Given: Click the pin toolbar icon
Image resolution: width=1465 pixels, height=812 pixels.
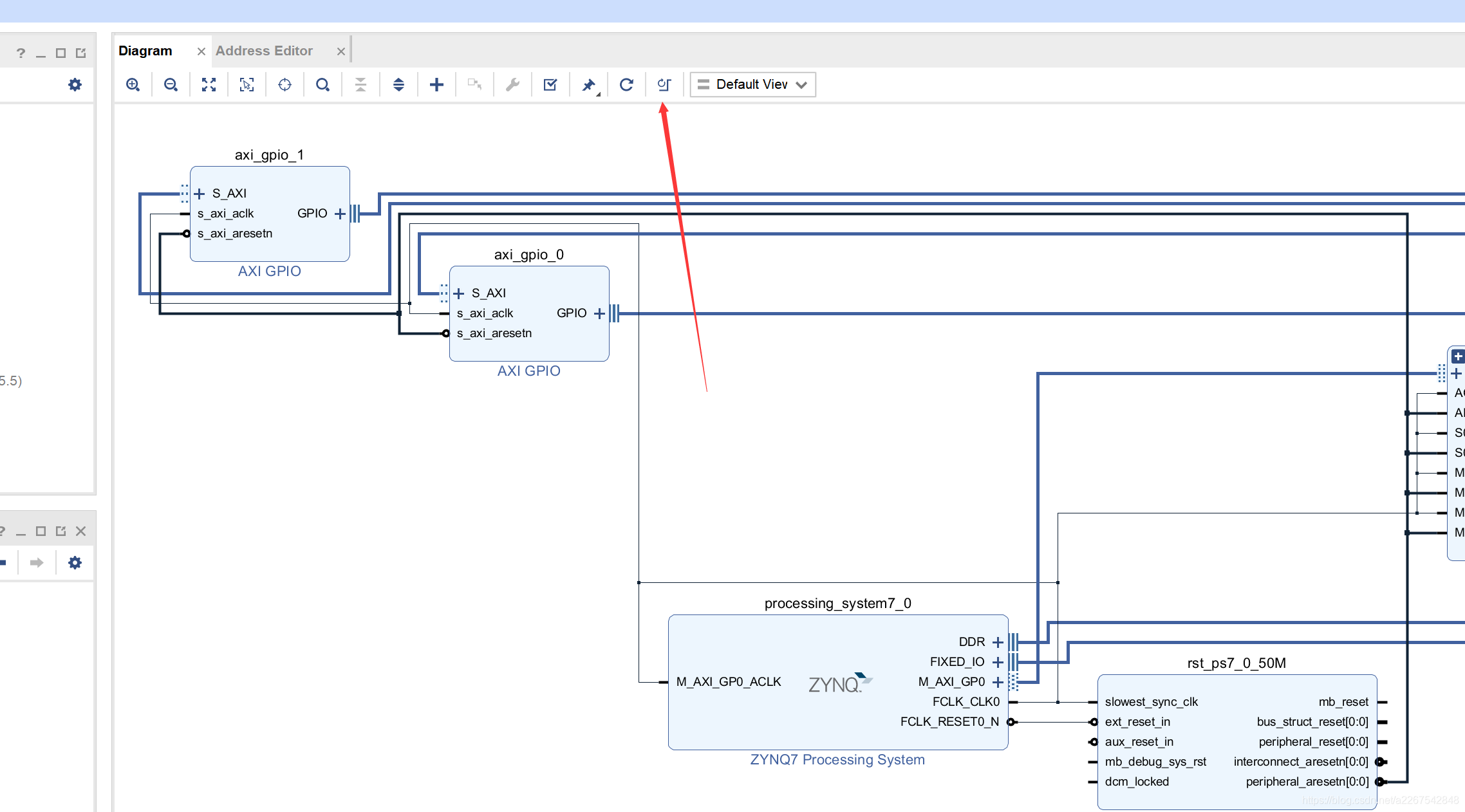Looking at the screenshot, I should click(x=588, y=84).
